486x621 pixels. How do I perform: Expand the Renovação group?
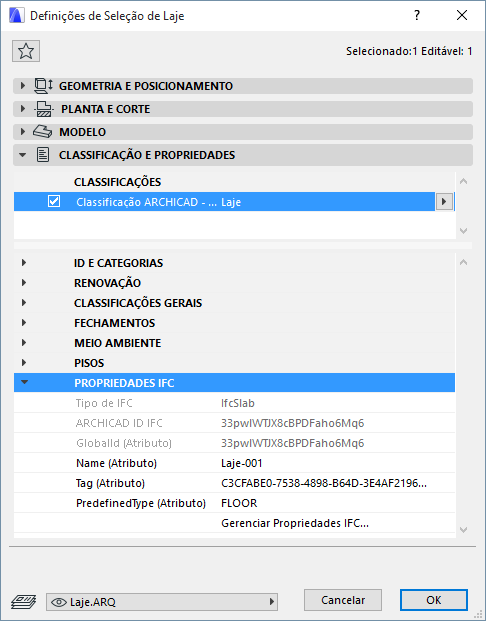(24, 282)
